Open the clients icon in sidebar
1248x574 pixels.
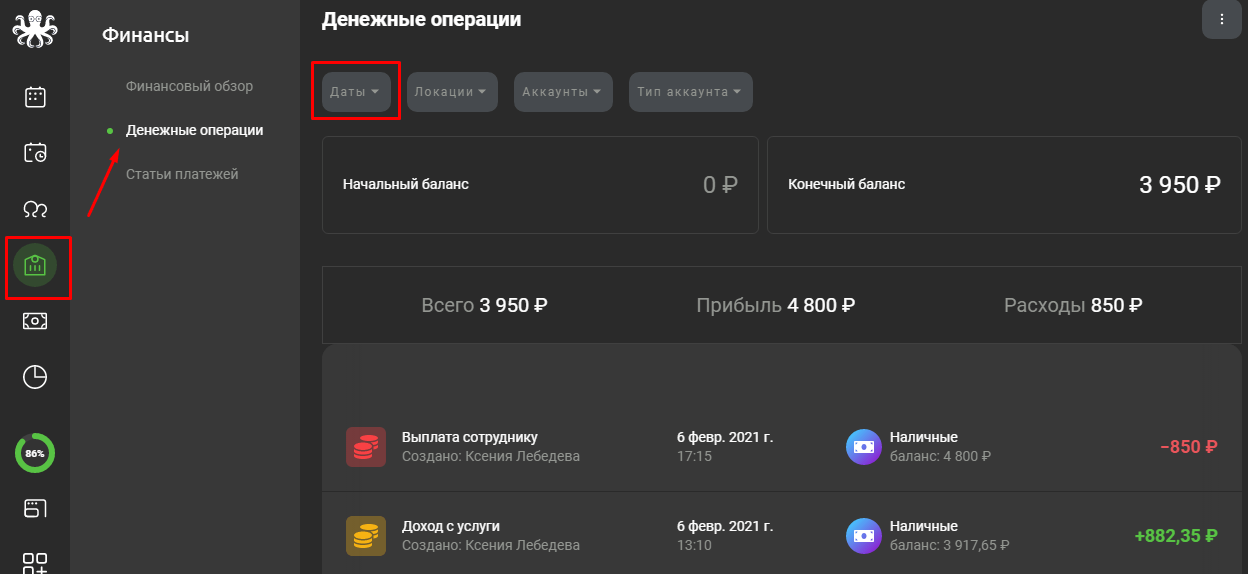35,209
